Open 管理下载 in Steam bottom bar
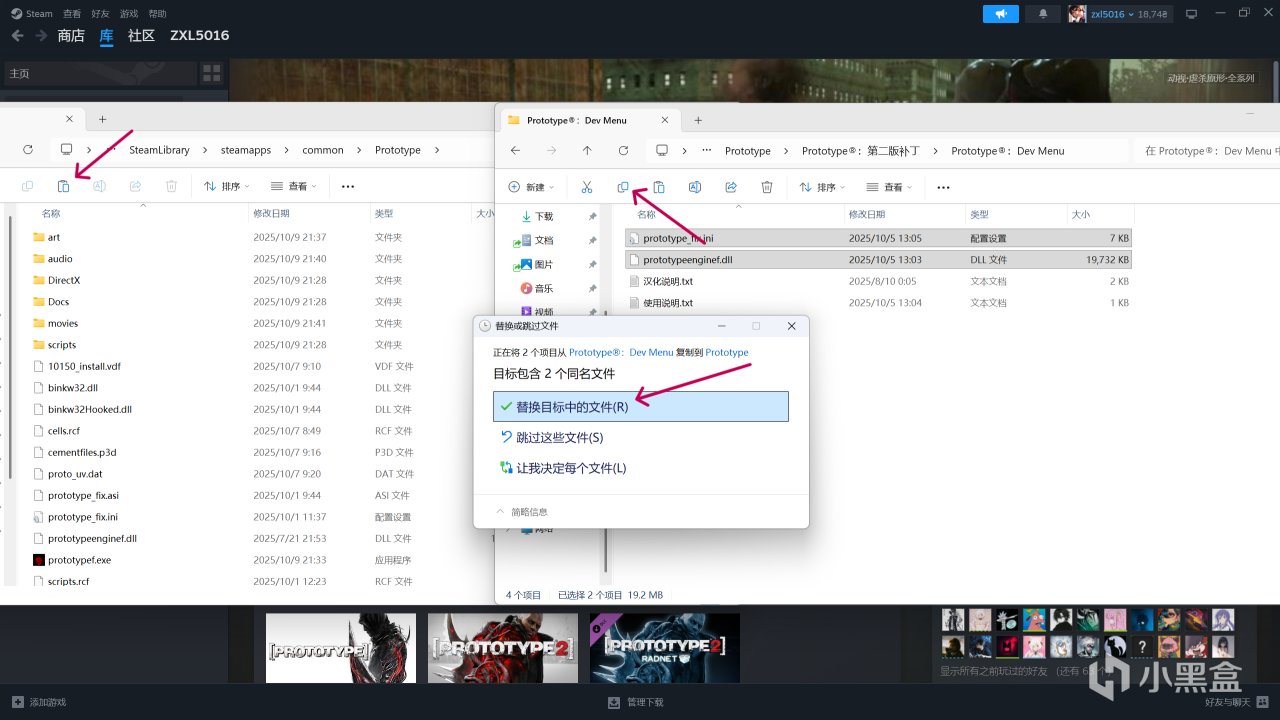The height and width of the screenshot is (720, 1280). click(x=635, y=702)
